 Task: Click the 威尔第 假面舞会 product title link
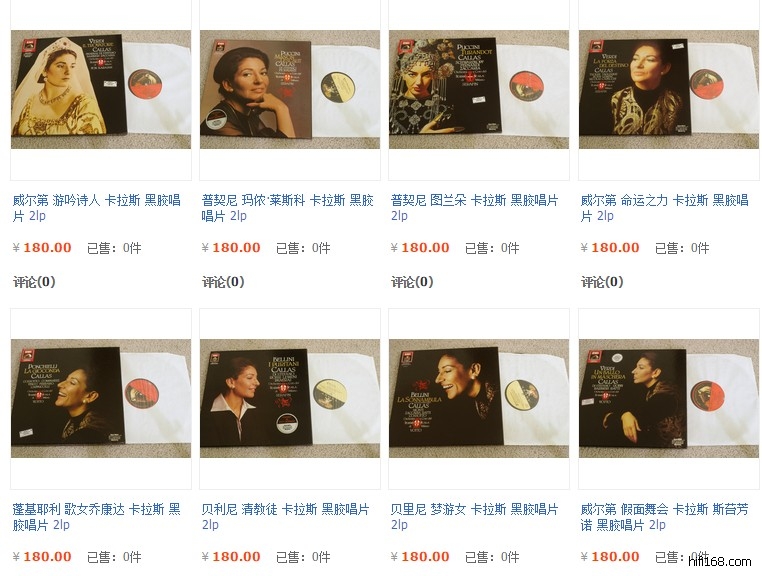point(664,517)
